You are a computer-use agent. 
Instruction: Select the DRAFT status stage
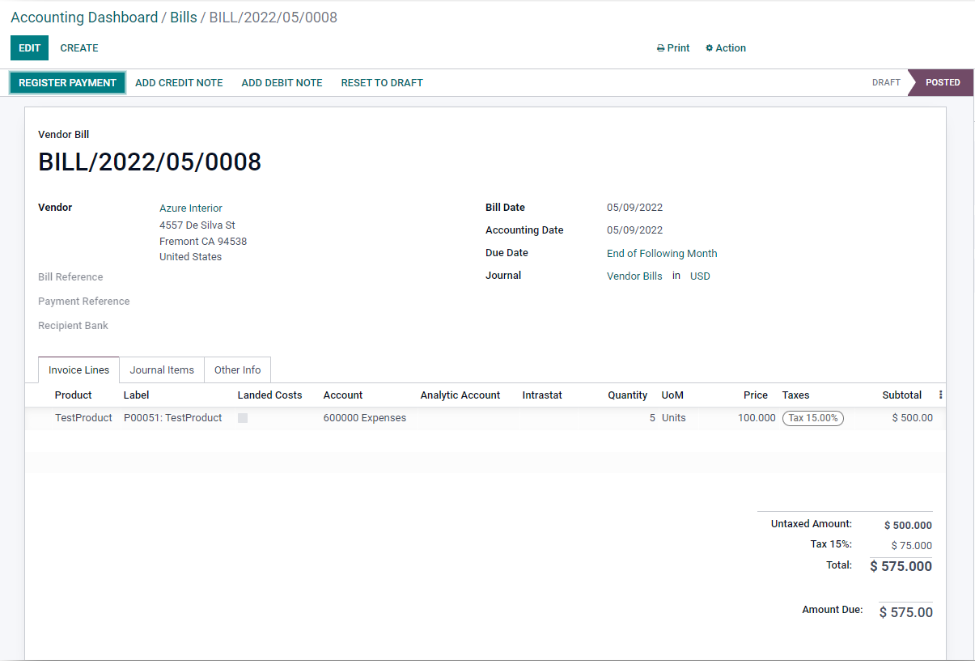(886, 83)
